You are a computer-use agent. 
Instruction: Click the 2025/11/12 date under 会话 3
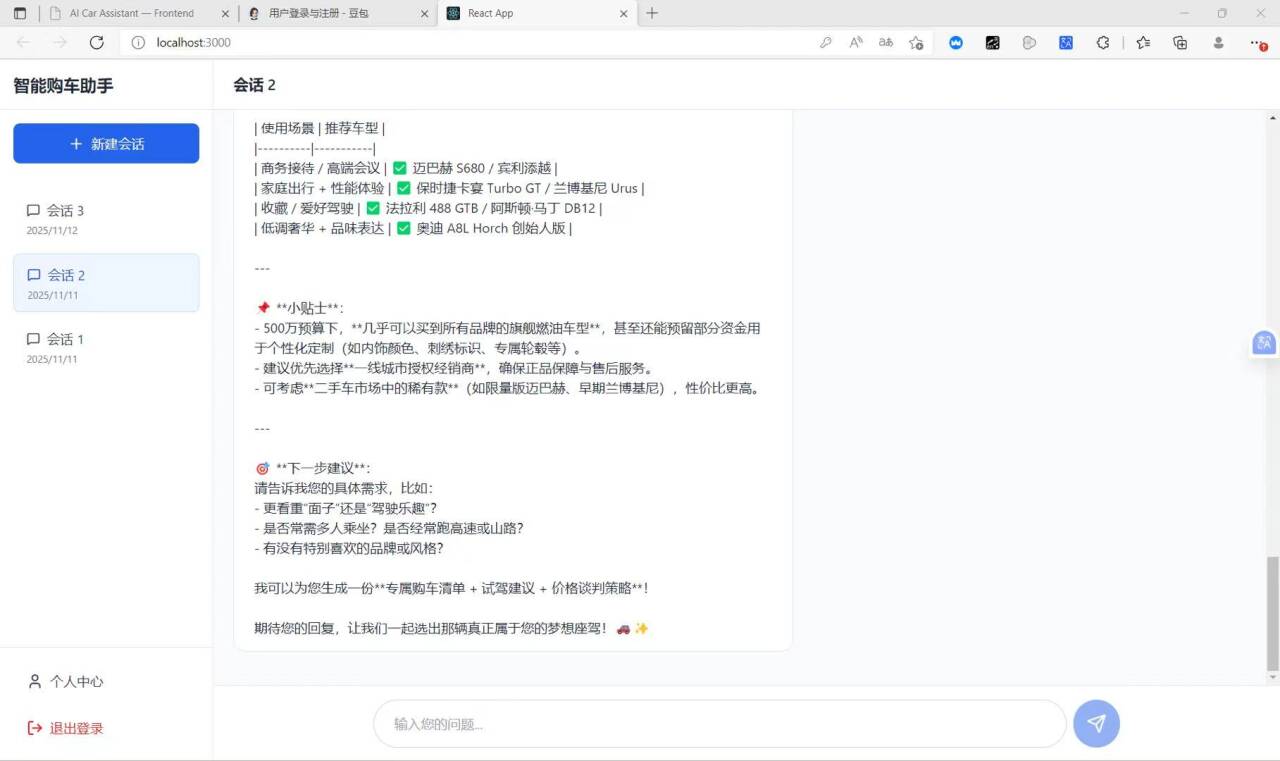[x=52, y=231]
